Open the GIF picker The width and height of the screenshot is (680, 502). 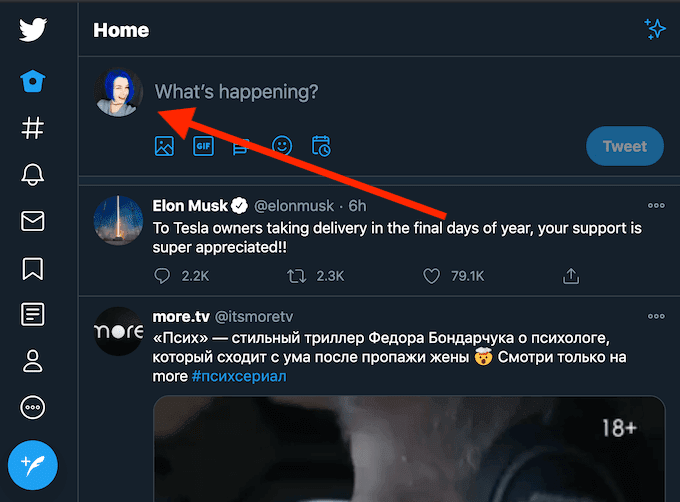click(x=204, y=146)
